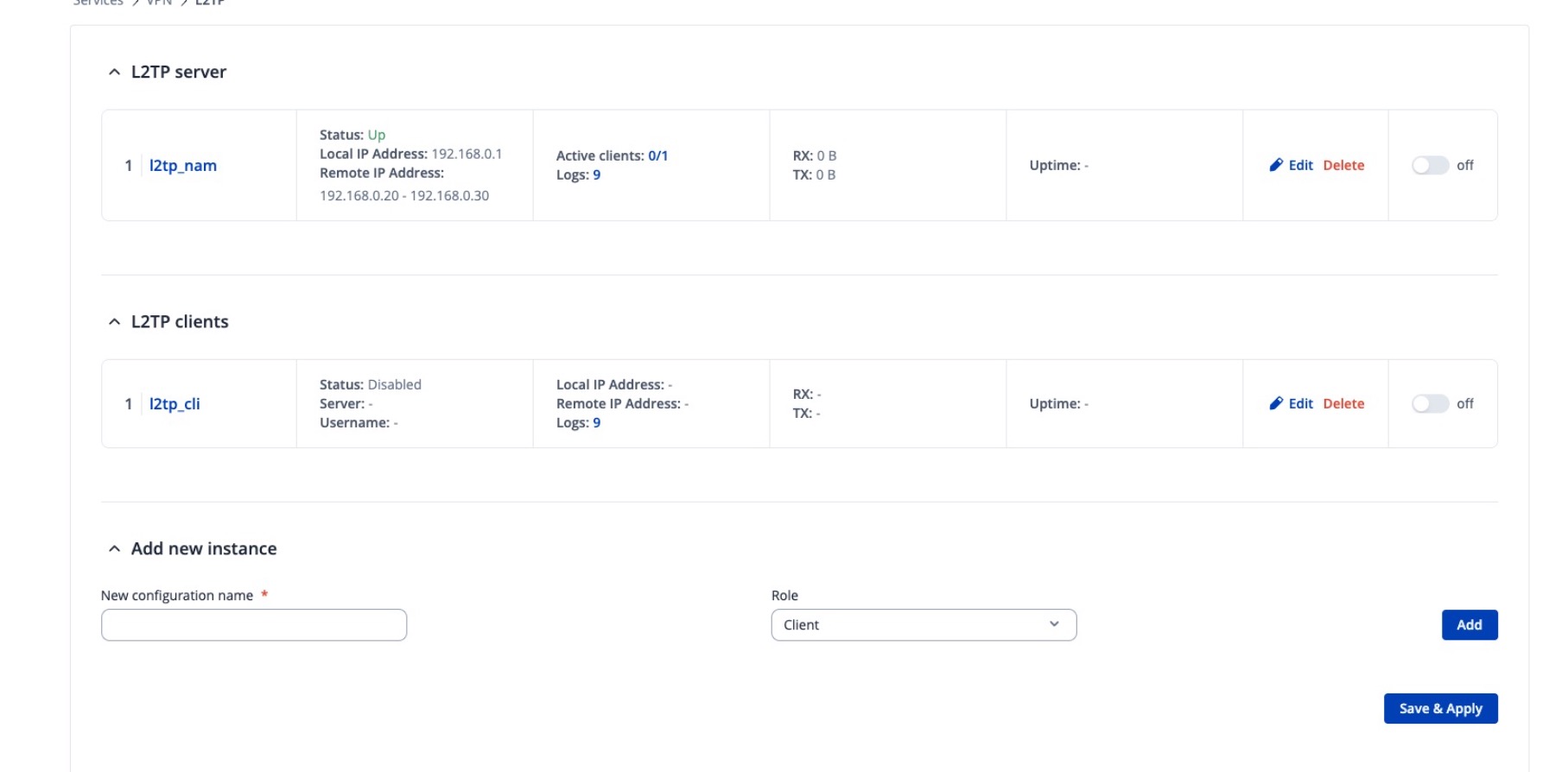
Task: View logs count for l2tp_nam server
Action: pos(596,175)
